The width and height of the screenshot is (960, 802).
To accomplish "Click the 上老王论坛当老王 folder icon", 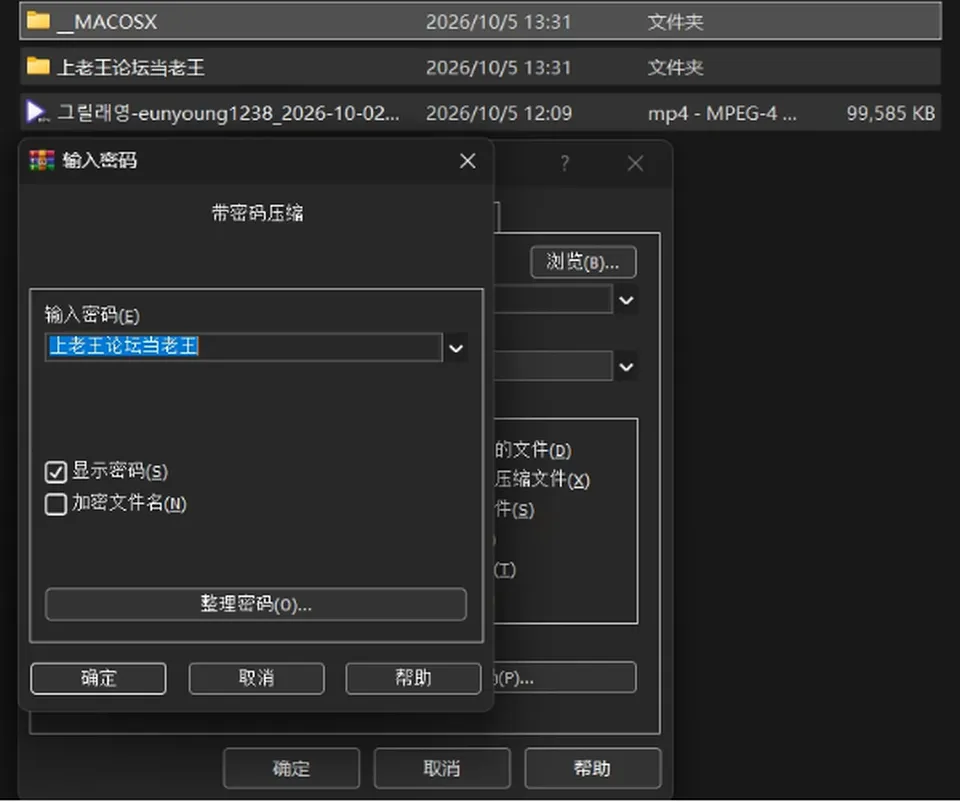I will [x=38, y=66].
